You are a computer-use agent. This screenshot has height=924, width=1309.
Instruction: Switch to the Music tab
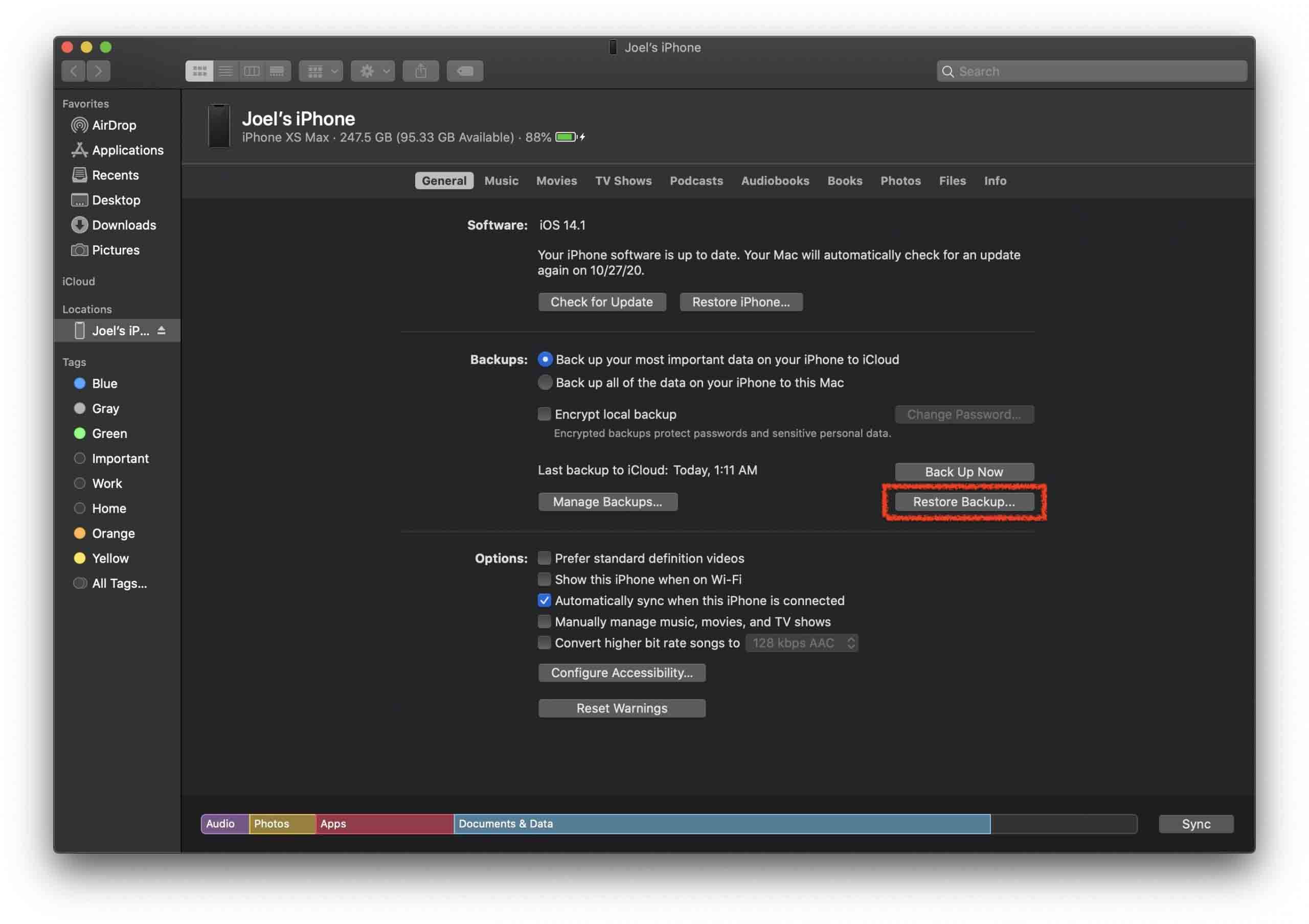click(501, 181)
